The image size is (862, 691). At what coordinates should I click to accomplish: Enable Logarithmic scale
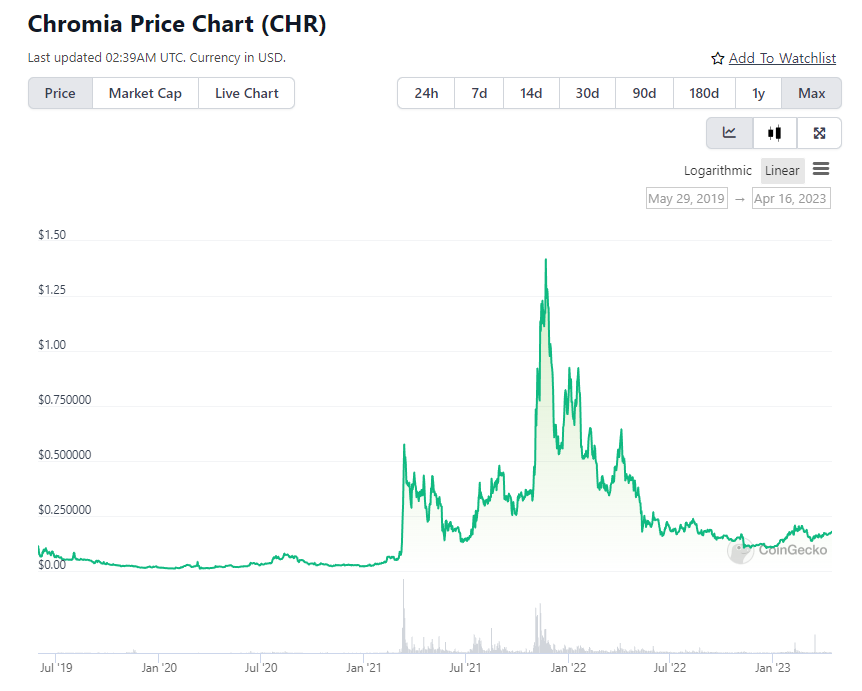pyautogui.click(x=718, y=171)
